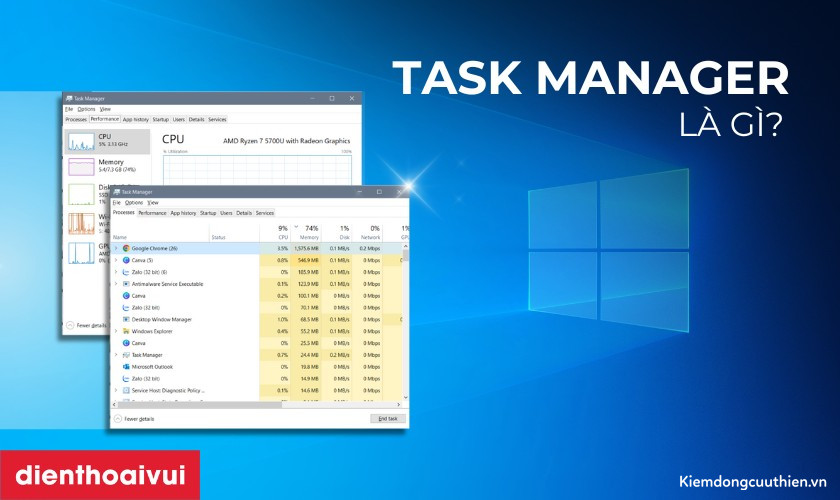
Task: Open Details tab in front window
Action: tap(244, 213)
